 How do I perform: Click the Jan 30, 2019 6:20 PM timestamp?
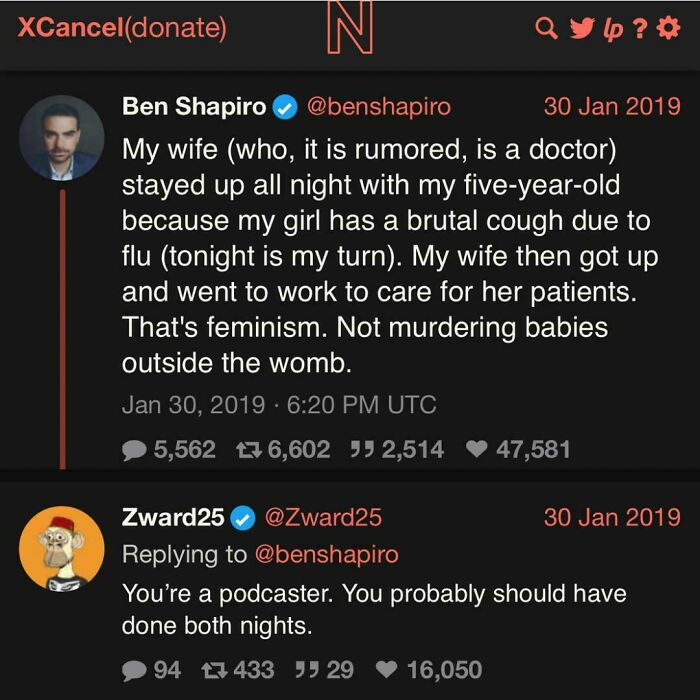coord(279,405)
